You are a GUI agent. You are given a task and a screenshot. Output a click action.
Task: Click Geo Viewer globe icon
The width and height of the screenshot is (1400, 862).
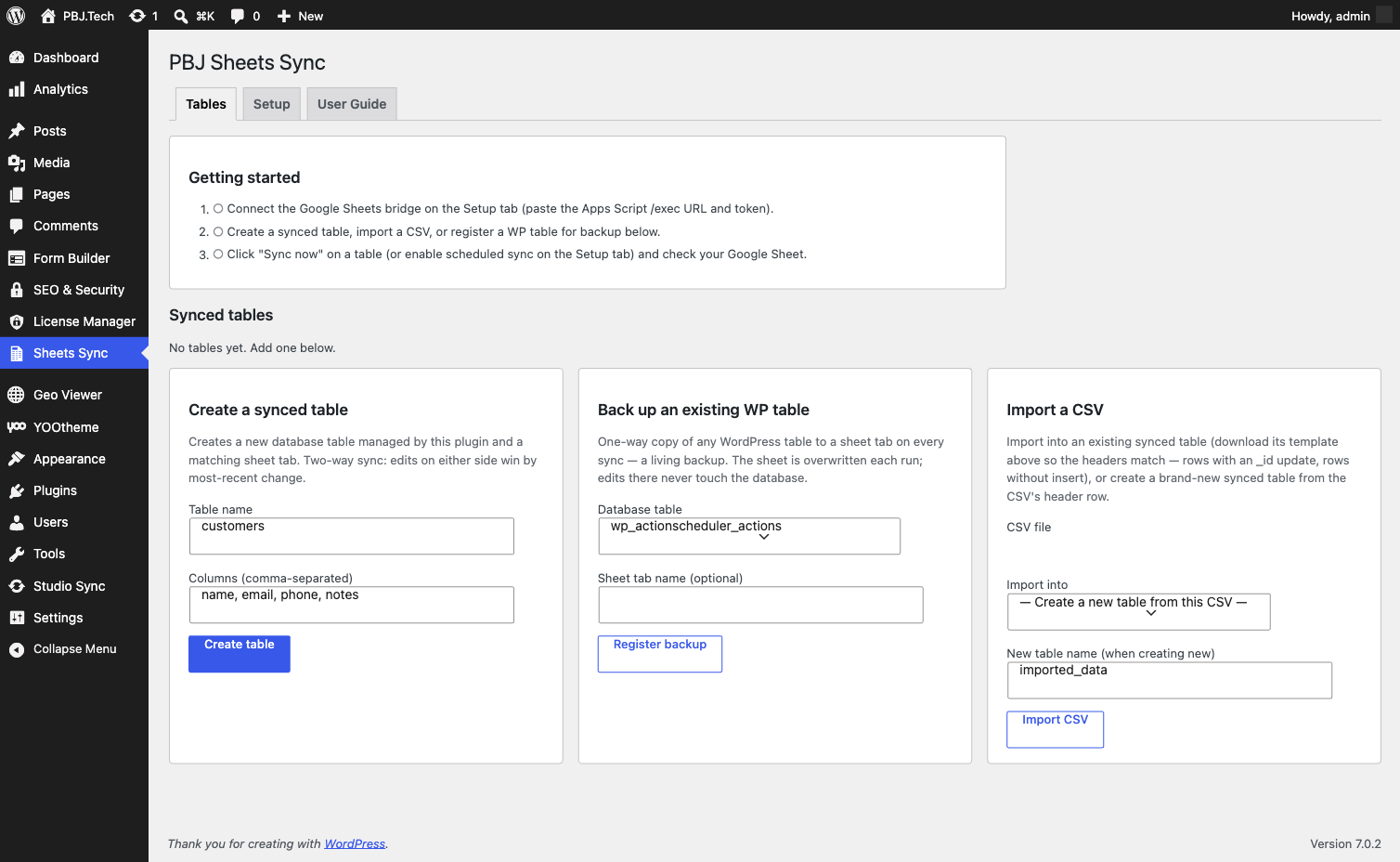click(17, 395)
